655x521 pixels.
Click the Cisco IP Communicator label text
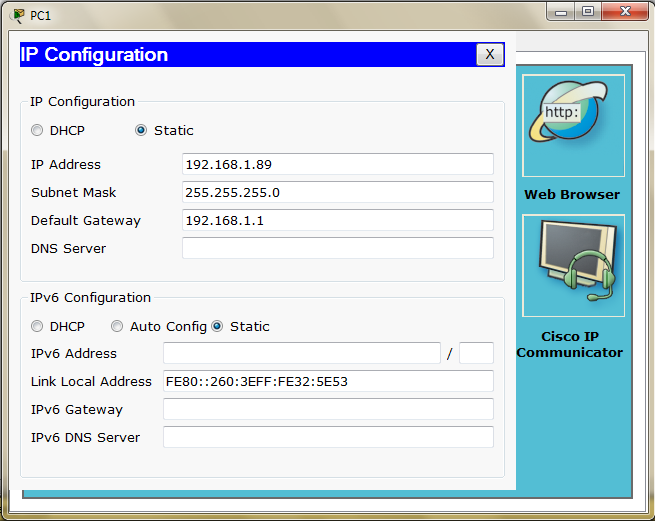[x=570, y=344]
